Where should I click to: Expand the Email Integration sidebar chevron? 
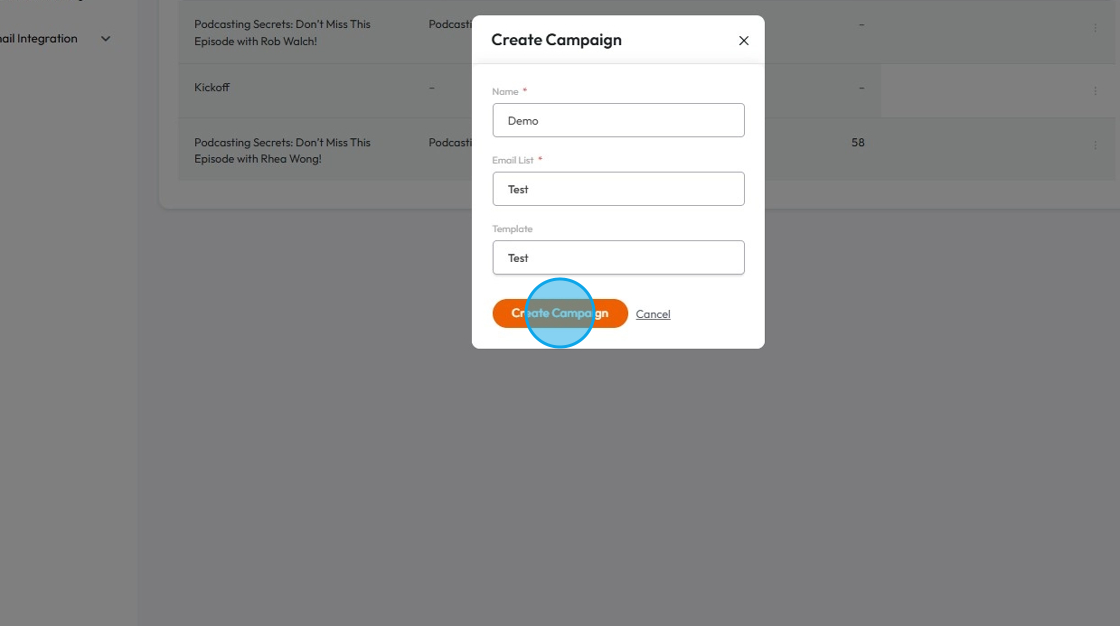(106, 39)
